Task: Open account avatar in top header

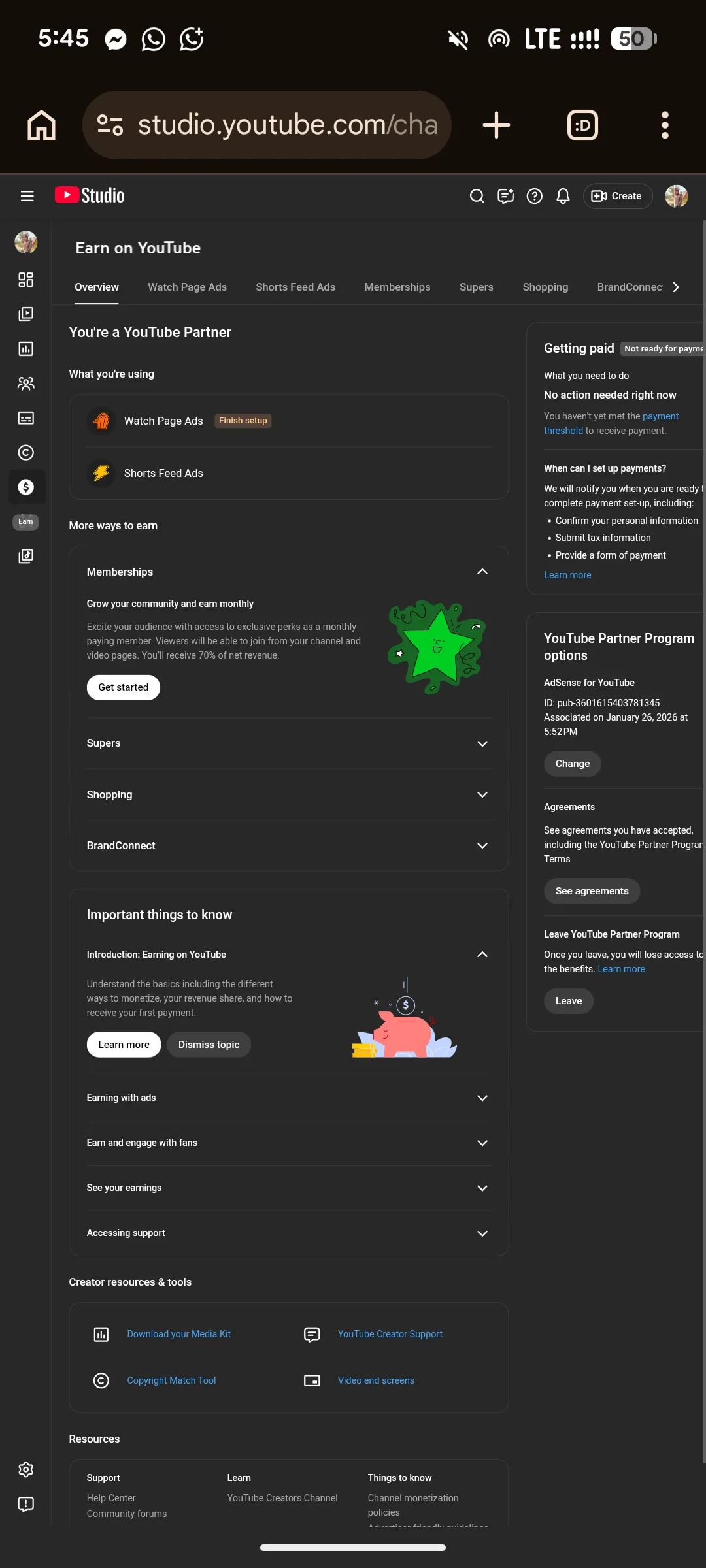Action: tap(676, 196)
